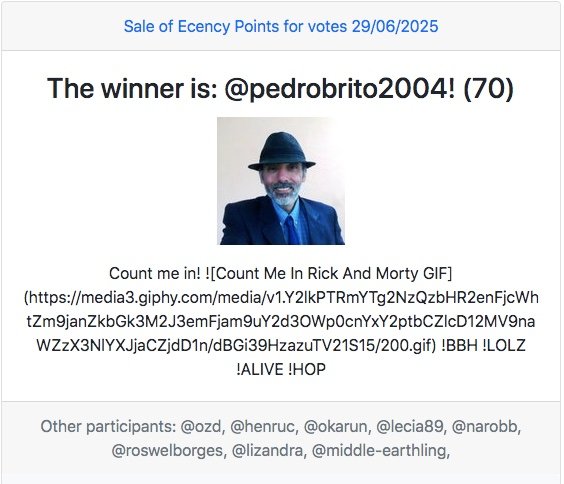Click the !ALIVE command text

tap(260, 369)
